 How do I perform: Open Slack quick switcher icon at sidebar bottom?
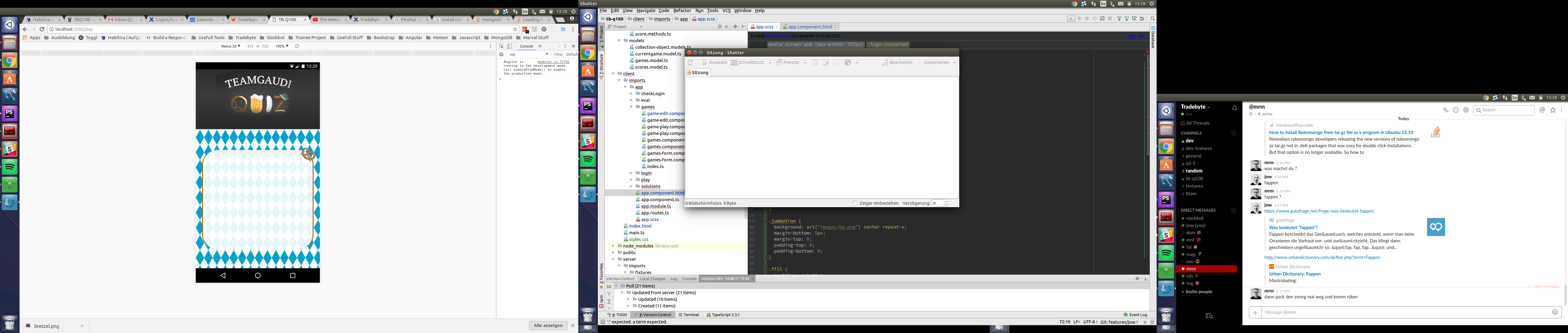(1209, 316)
